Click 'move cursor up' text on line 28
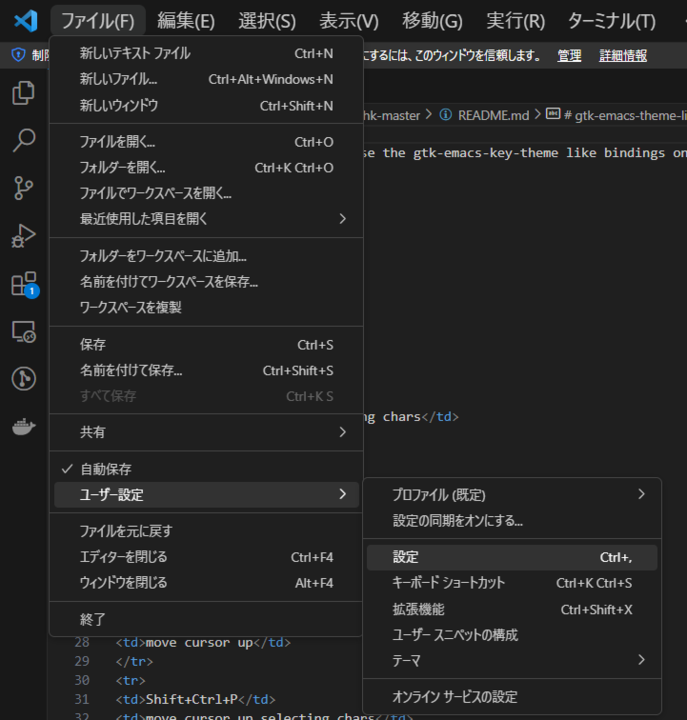Image resolution: width=687 pixels, height=720 pixels. [x=199, y=642]
